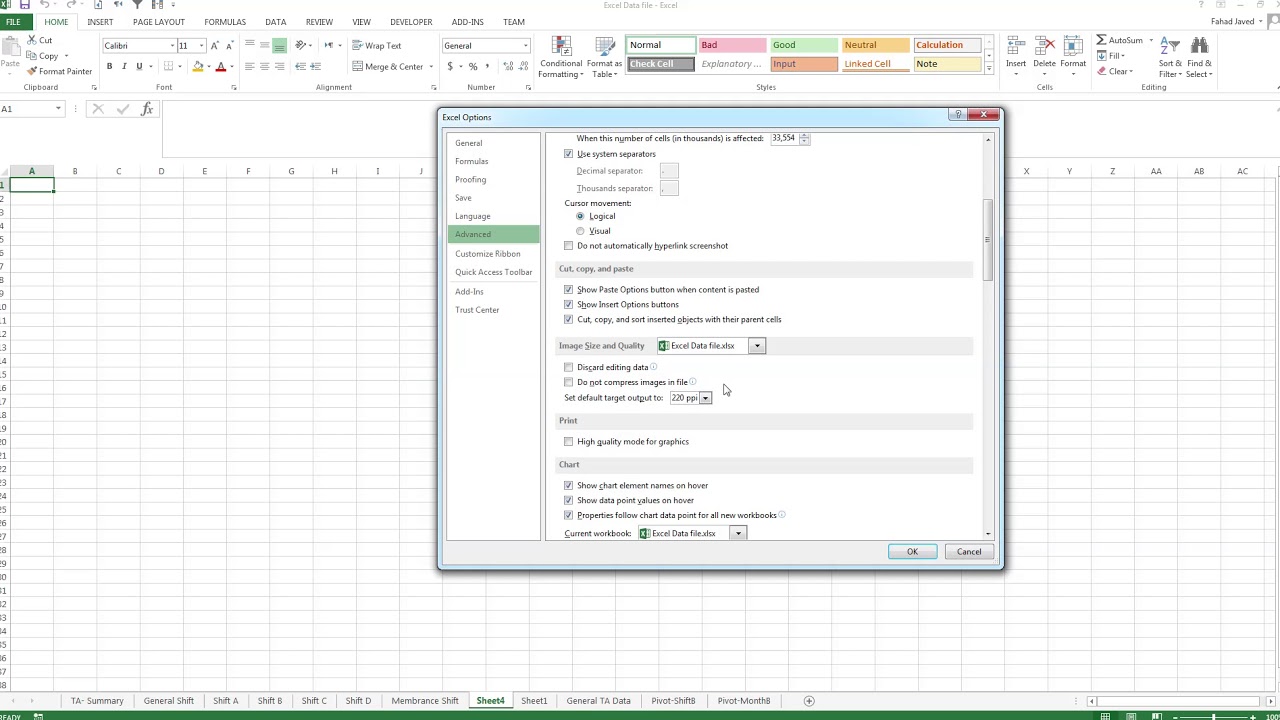1280x720 pixels.
Task: Select Formulas category in Excel Options
Action: (x=472, y=161)
